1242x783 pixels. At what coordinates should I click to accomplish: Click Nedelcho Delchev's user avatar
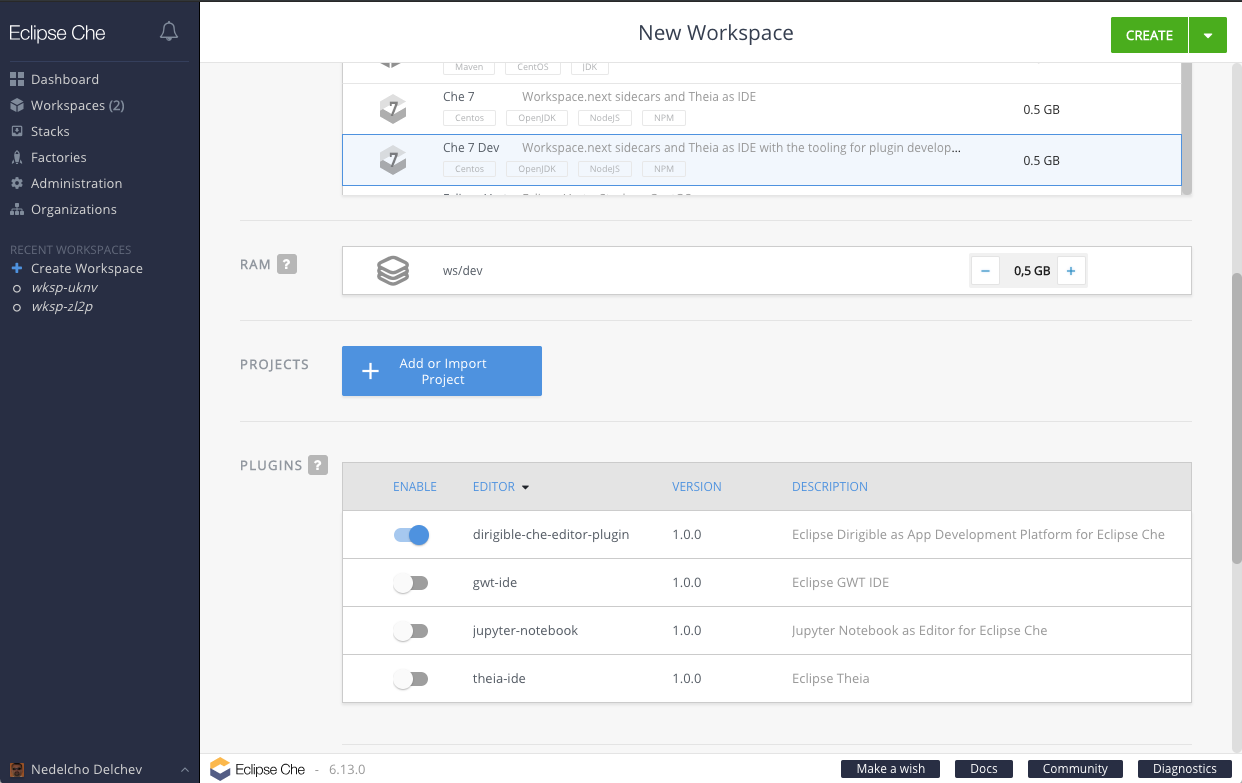click(17, 770)
